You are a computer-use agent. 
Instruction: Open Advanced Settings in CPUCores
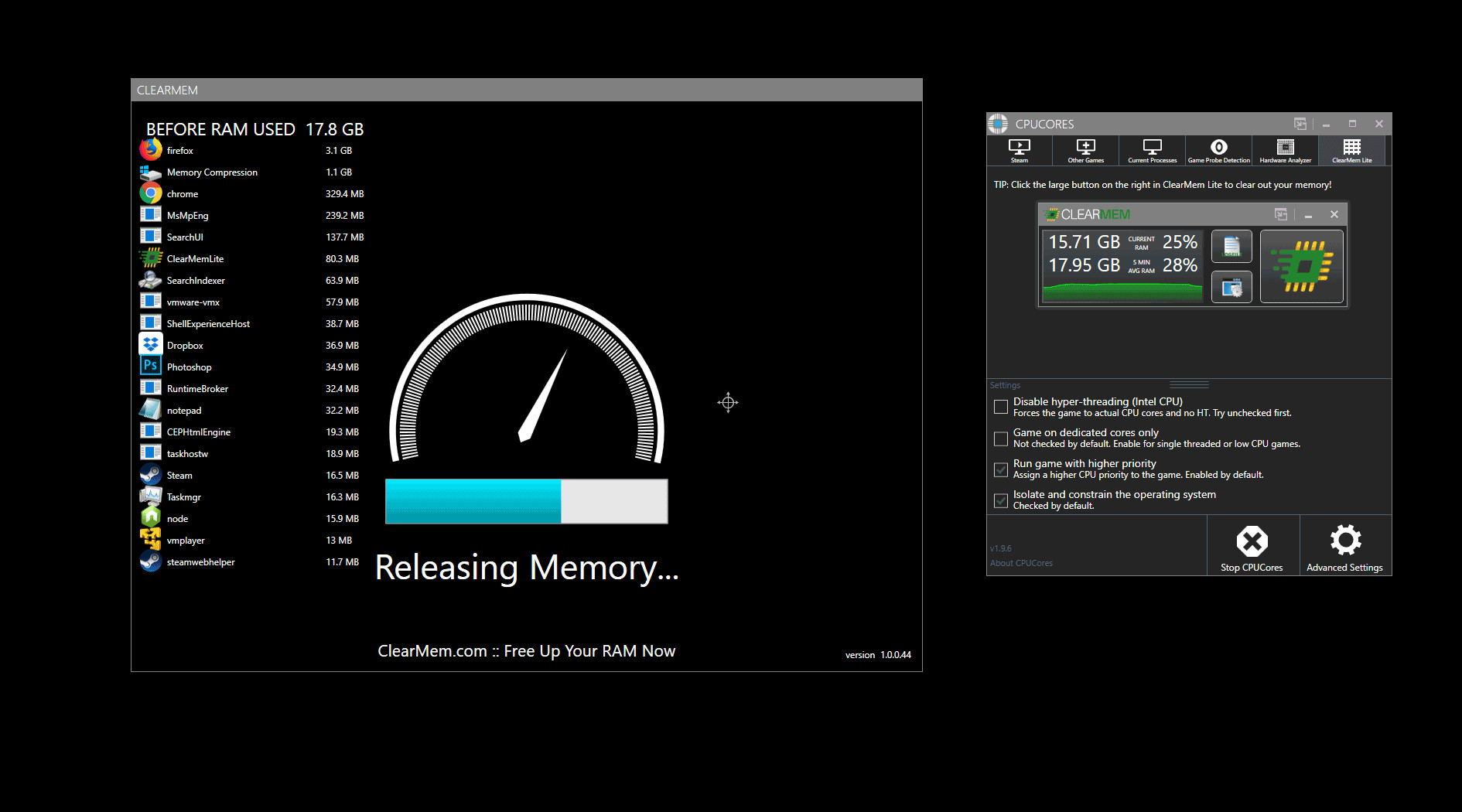[x=1345, y=545]
